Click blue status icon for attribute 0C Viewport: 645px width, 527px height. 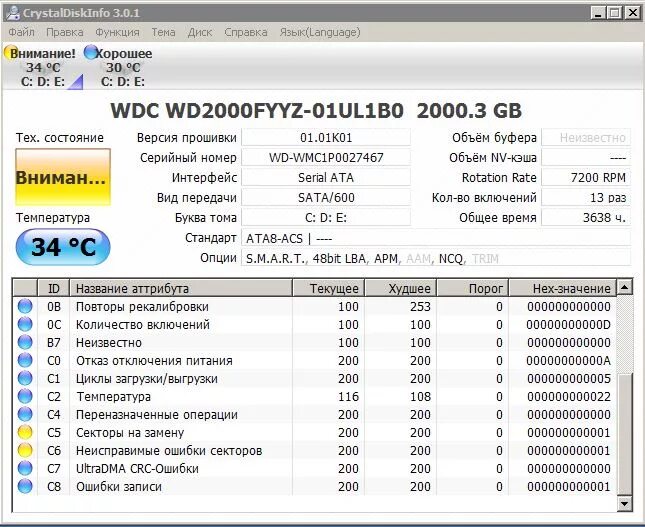pos(25,325)
